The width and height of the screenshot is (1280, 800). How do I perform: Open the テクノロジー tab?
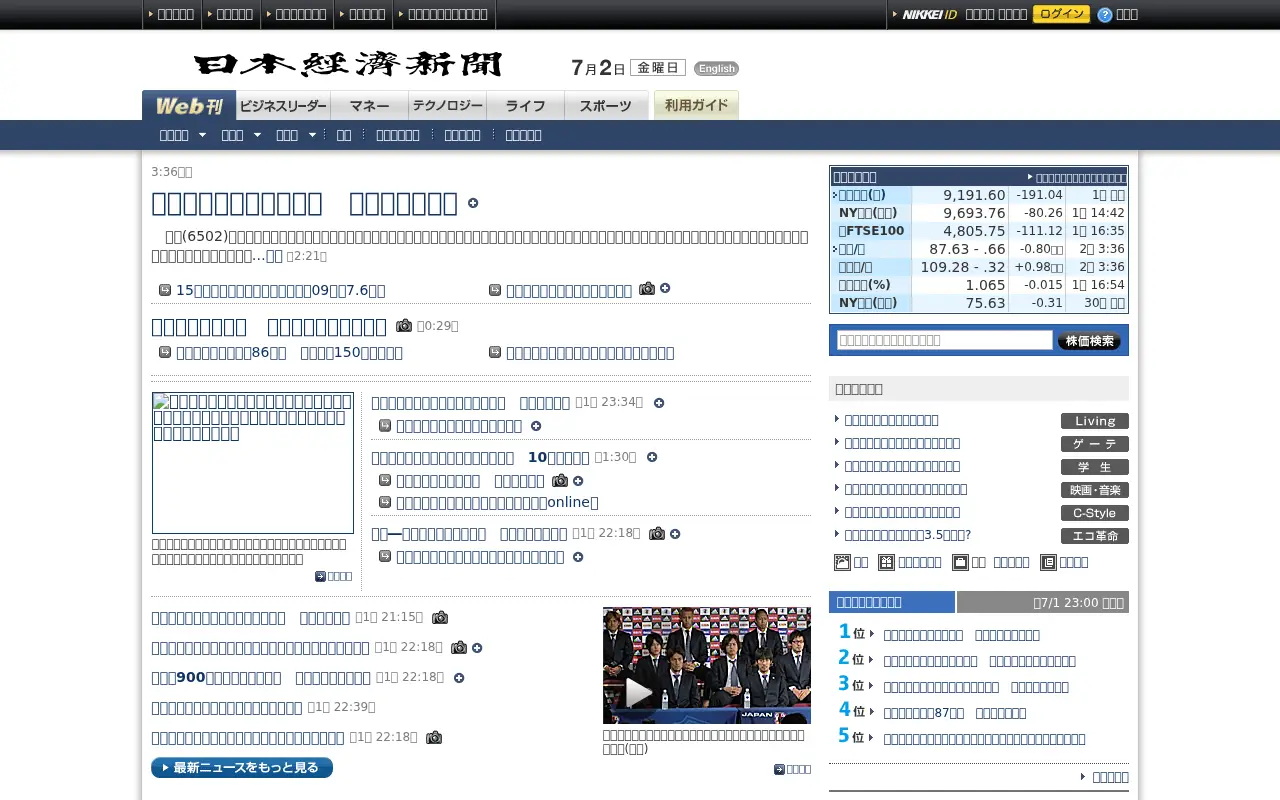[x=448, y=105]
